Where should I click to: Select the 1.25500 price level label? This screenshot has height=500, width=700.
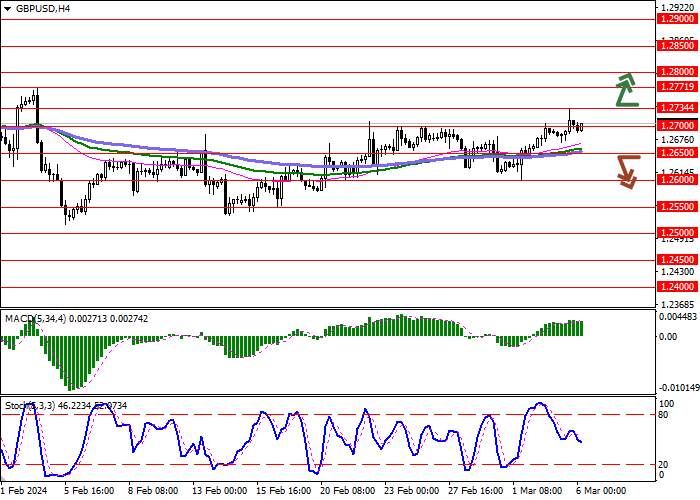point(677,207)
